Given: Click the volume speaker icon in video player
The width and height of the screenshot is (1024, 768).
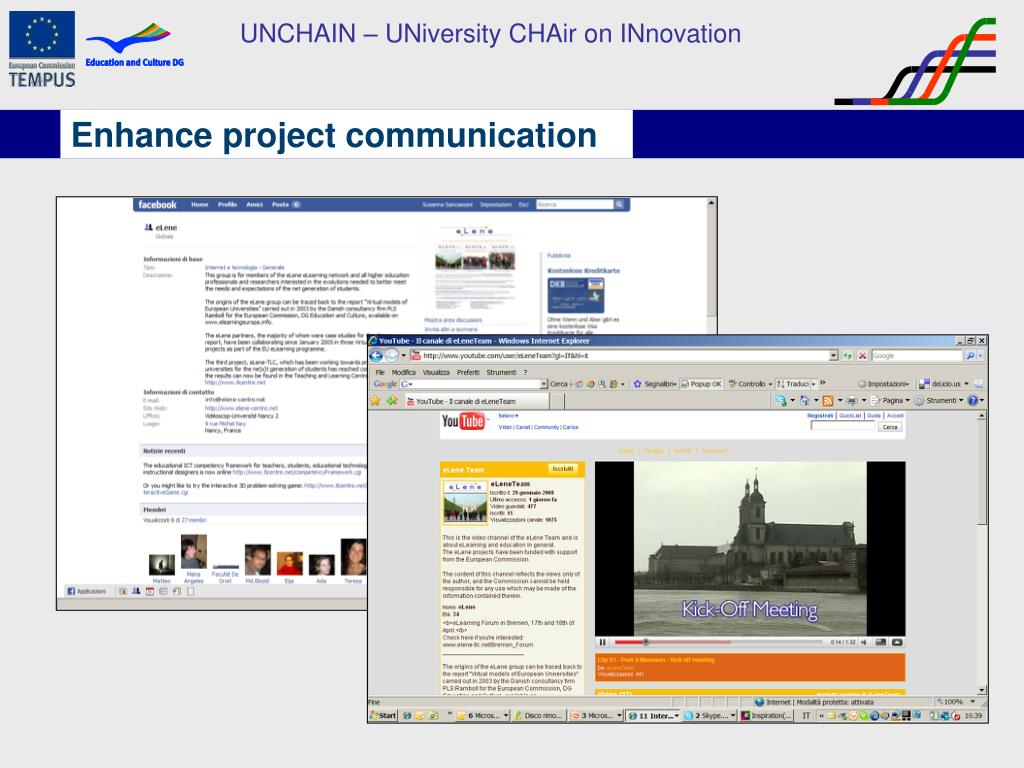Looking at the screenshot, I should pos(863,643).
